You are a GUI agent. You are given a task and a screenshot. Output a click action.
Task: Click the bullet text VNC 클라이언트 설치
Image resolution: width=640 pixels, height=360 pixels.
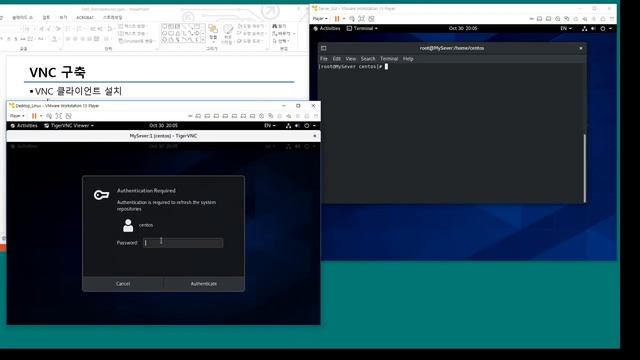click(78, 91)
